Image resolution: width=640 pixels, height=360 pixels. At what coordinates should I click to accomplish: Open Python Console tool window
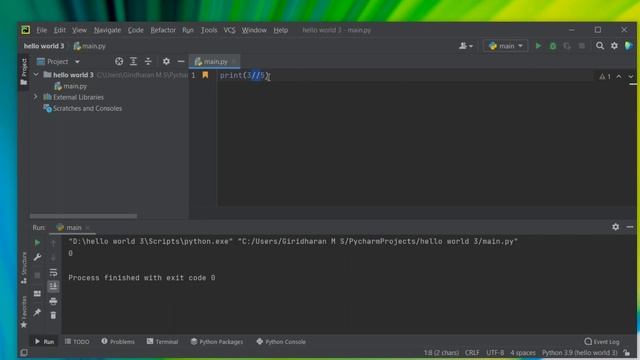click(281, 342)
